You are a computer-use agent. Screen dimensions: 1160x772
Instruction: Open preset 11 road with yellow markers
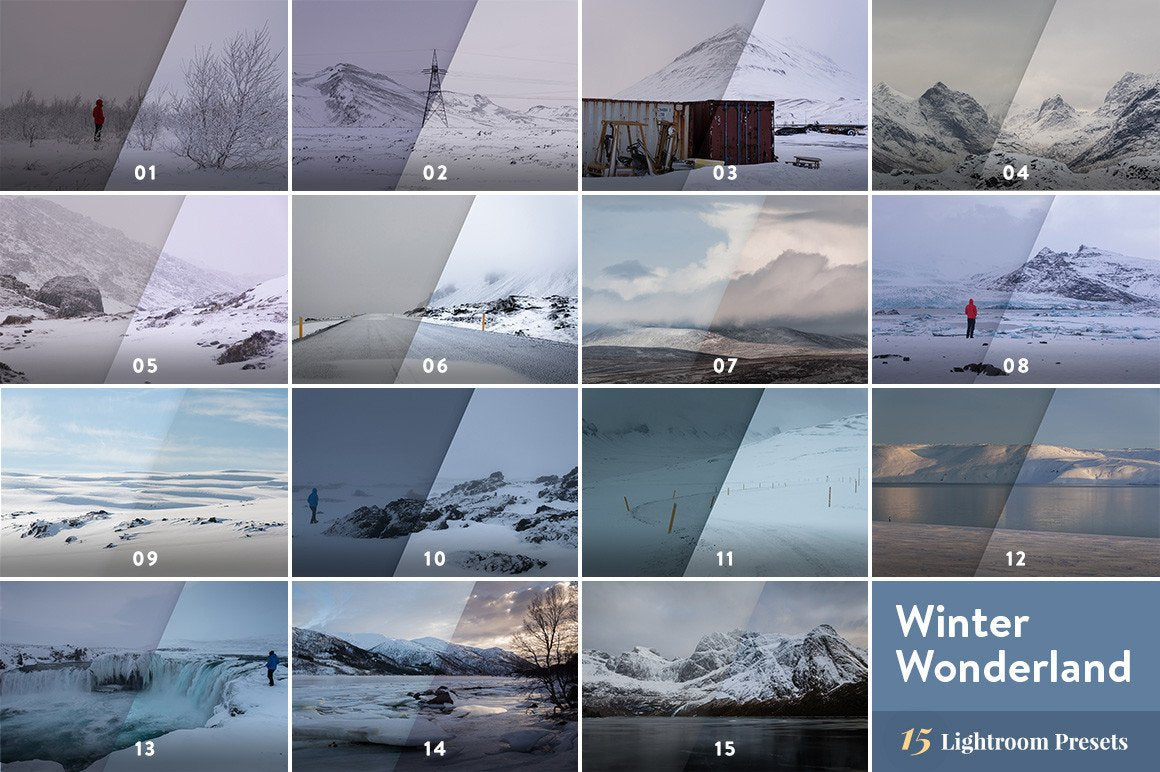(x=725, y=482)
